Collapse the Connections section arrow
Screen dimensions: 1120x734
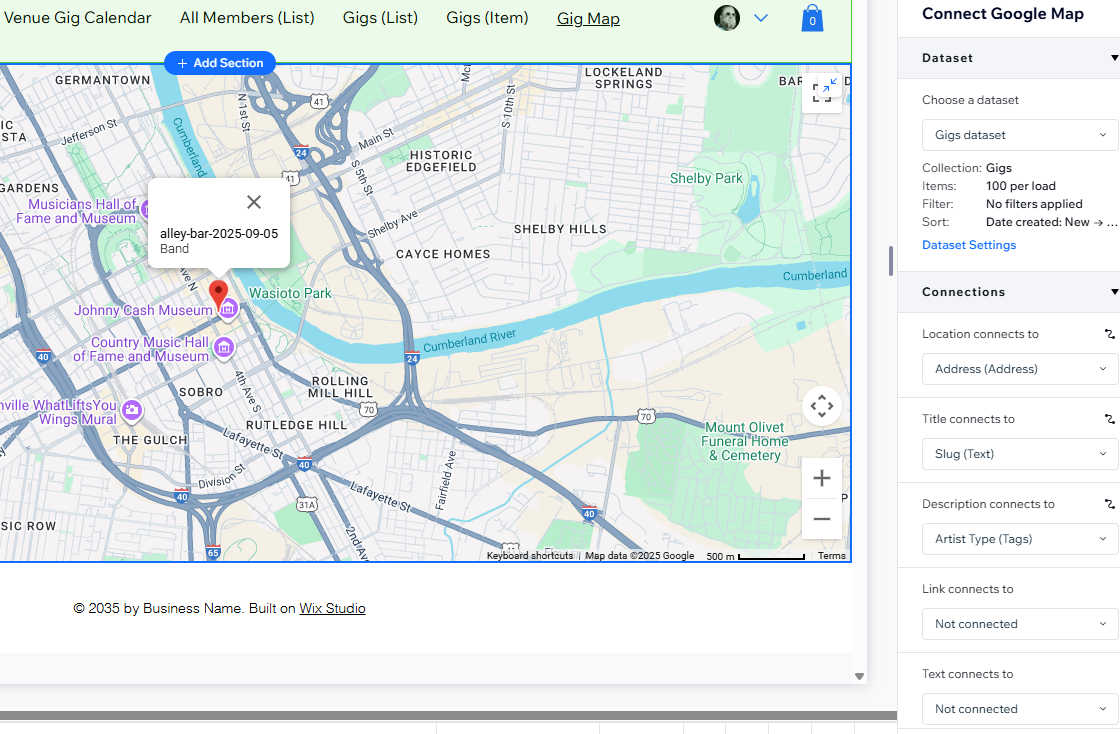pyautogui.click(x=1114, y=292)
